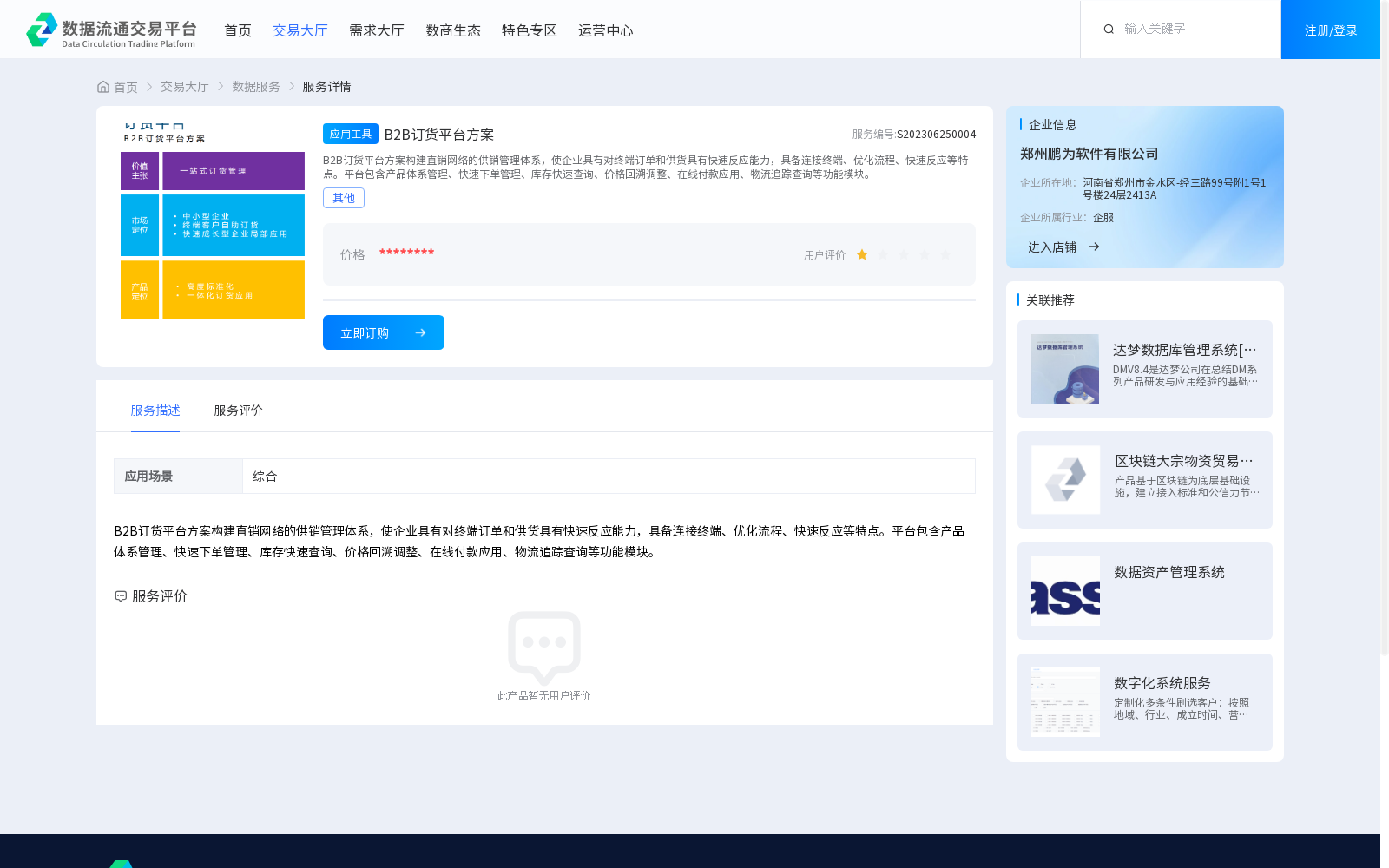Viewport: 1389px width, 868px height.
Task: Click the 数字化系统服务 title
Action: 1162,683
